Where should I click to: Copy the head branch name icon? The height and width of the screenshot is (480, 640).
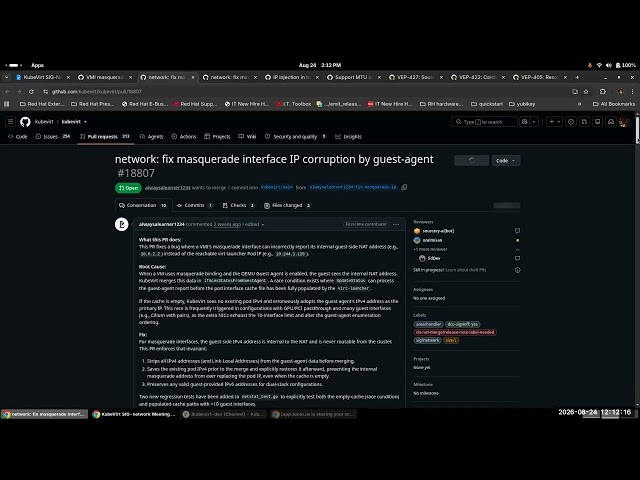point(404,187)
